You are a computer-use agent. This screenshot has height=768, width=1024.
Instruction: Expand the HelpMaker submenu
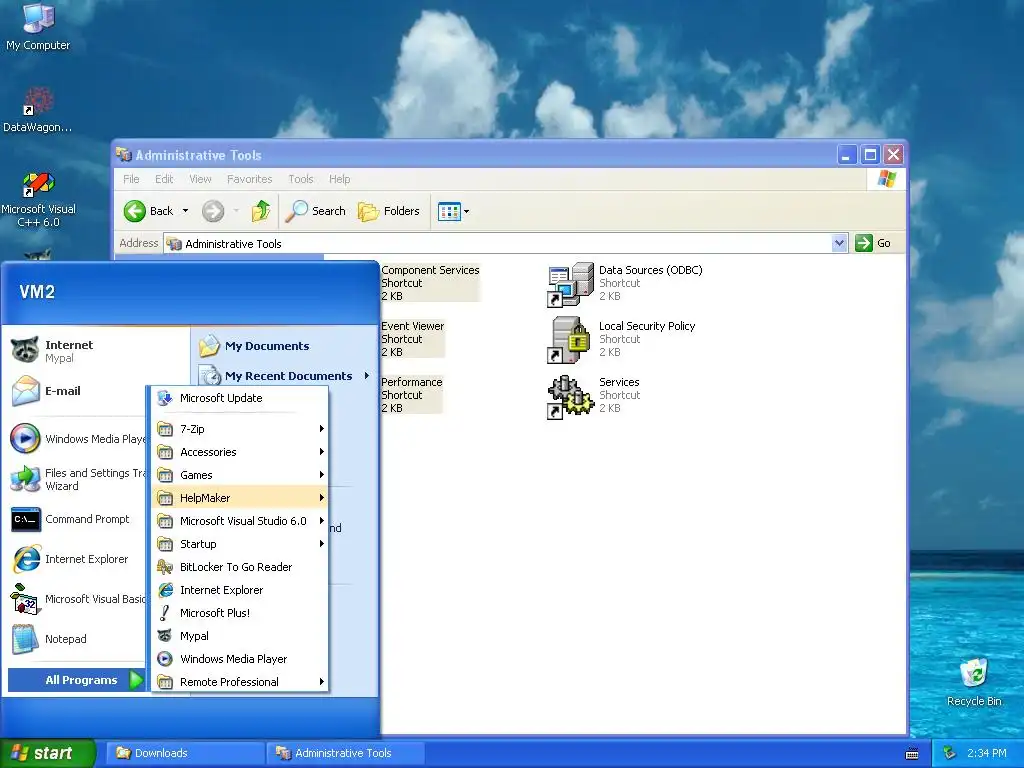tap(240, 498)
